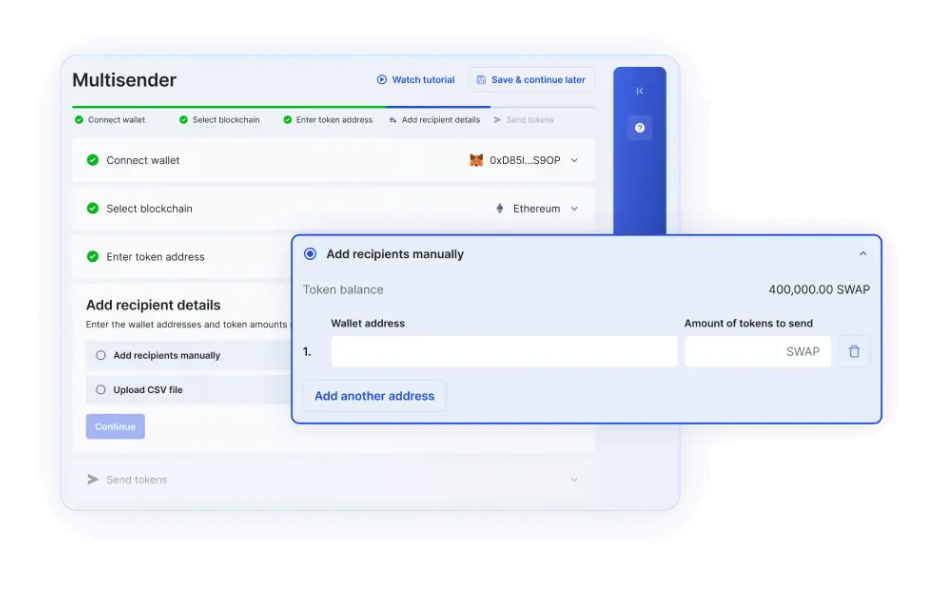Choose Add recipients manually option in left list

pos(100,355)
